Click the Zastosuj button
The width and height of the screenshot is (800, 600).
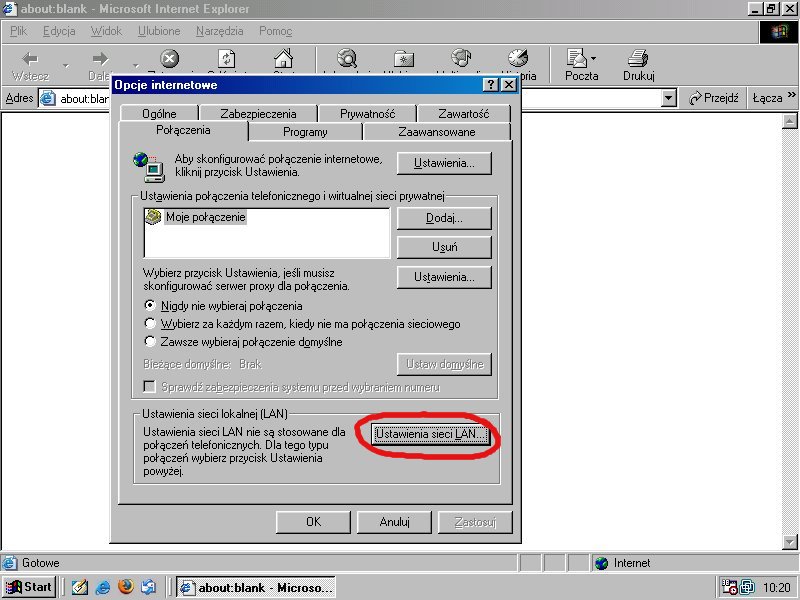tap(475, 522)
